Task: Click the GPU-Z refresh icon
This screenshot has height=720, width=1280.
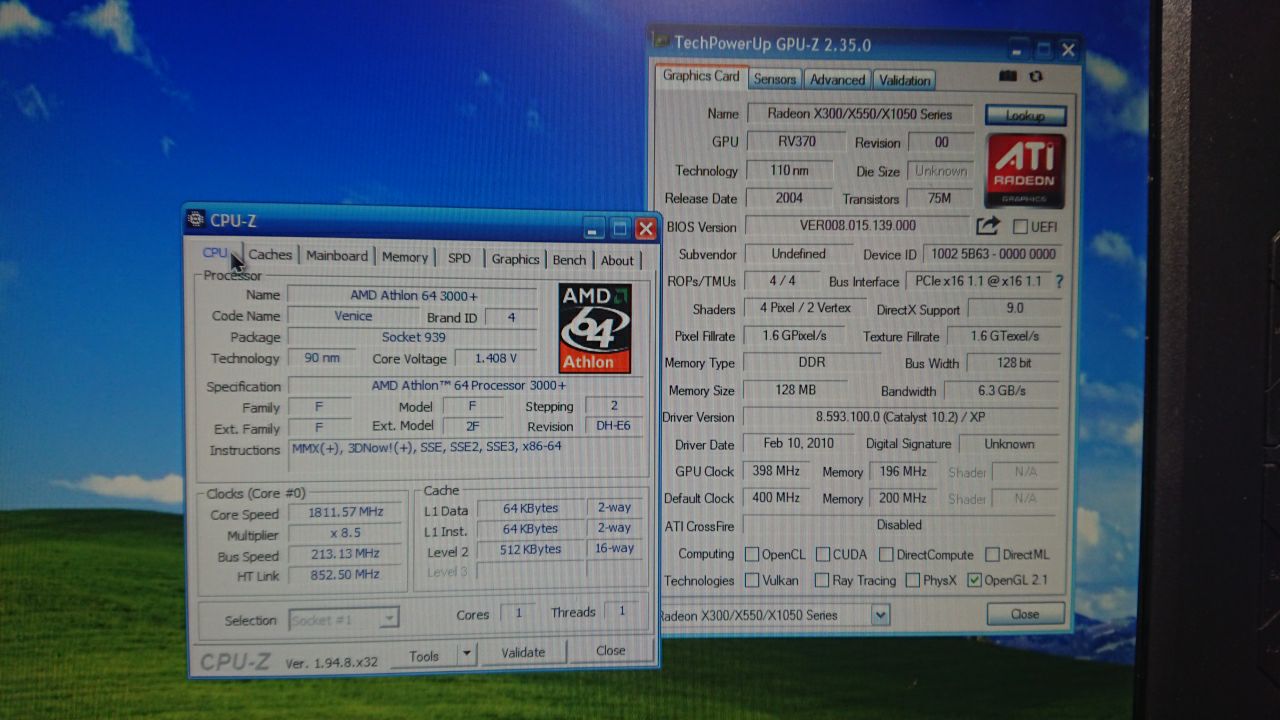Action: click(x=1035, y=76)
